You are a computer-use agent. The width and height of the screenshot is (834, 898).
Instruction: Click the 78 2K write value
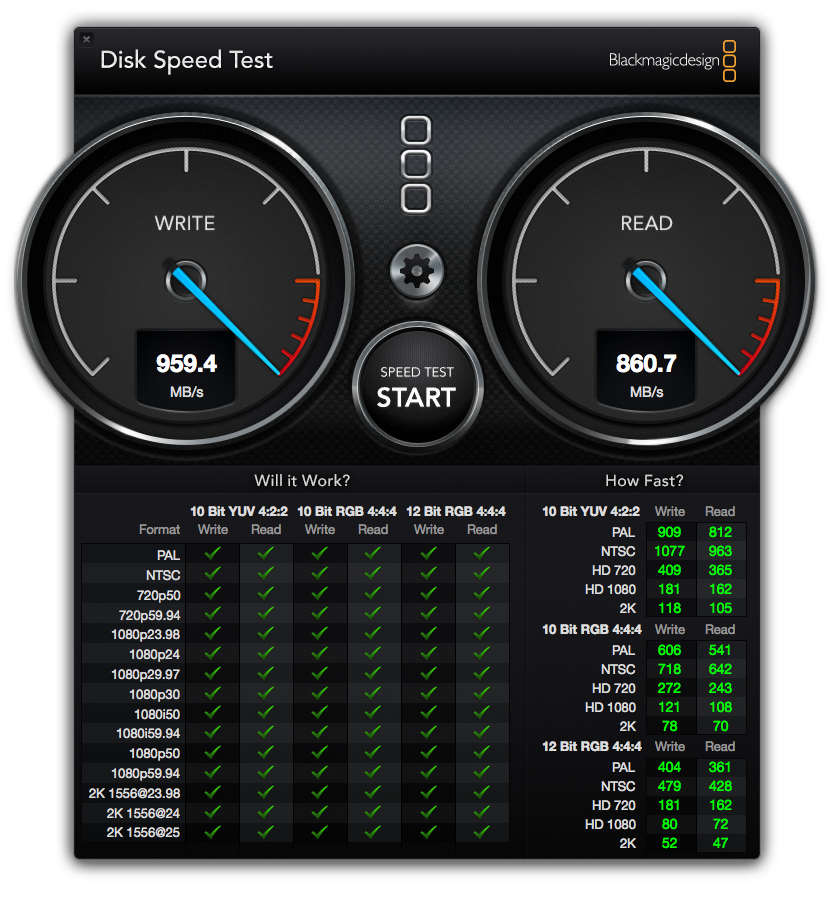tap(670, 726)
